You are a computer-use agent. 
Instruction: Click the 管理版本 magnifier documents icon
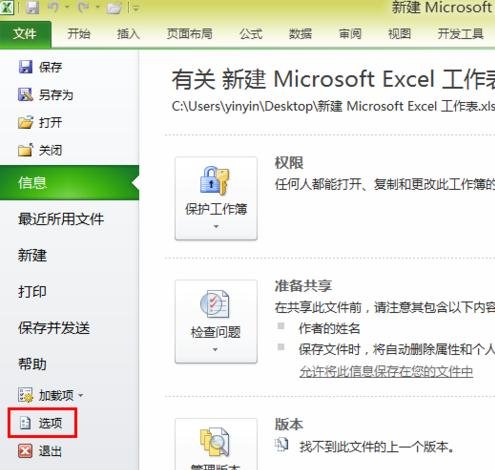click(x=215, y=441)
